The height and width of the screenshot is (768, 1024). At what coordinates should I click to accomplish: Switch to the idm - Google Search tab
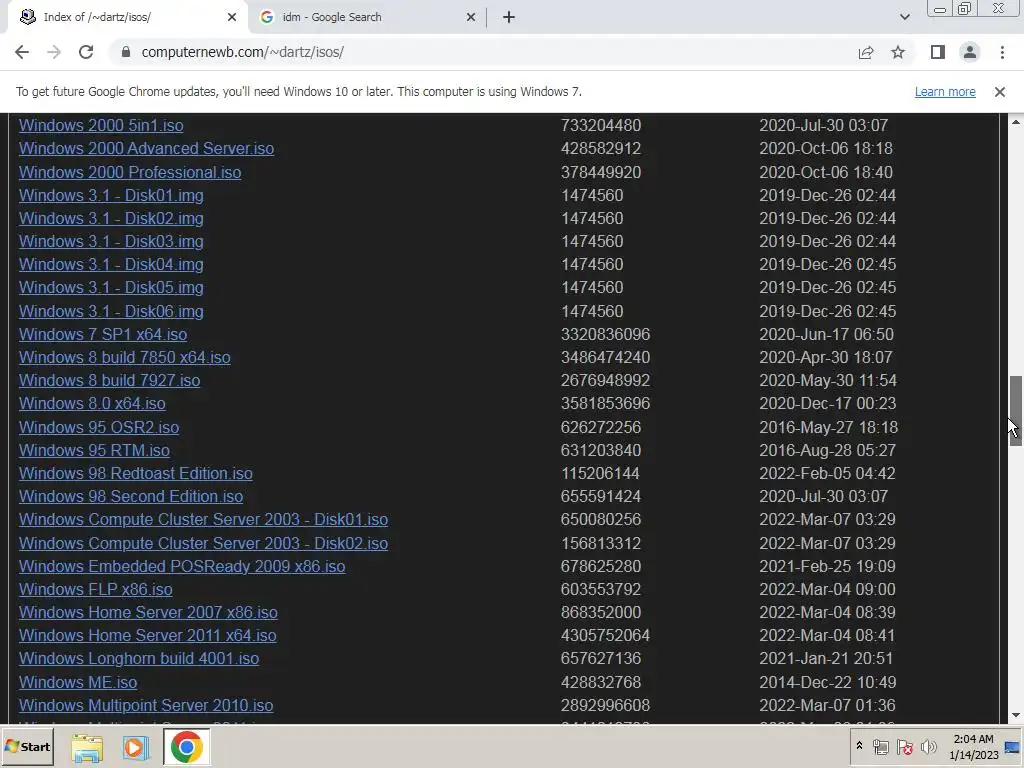click(x=367, y=17)
